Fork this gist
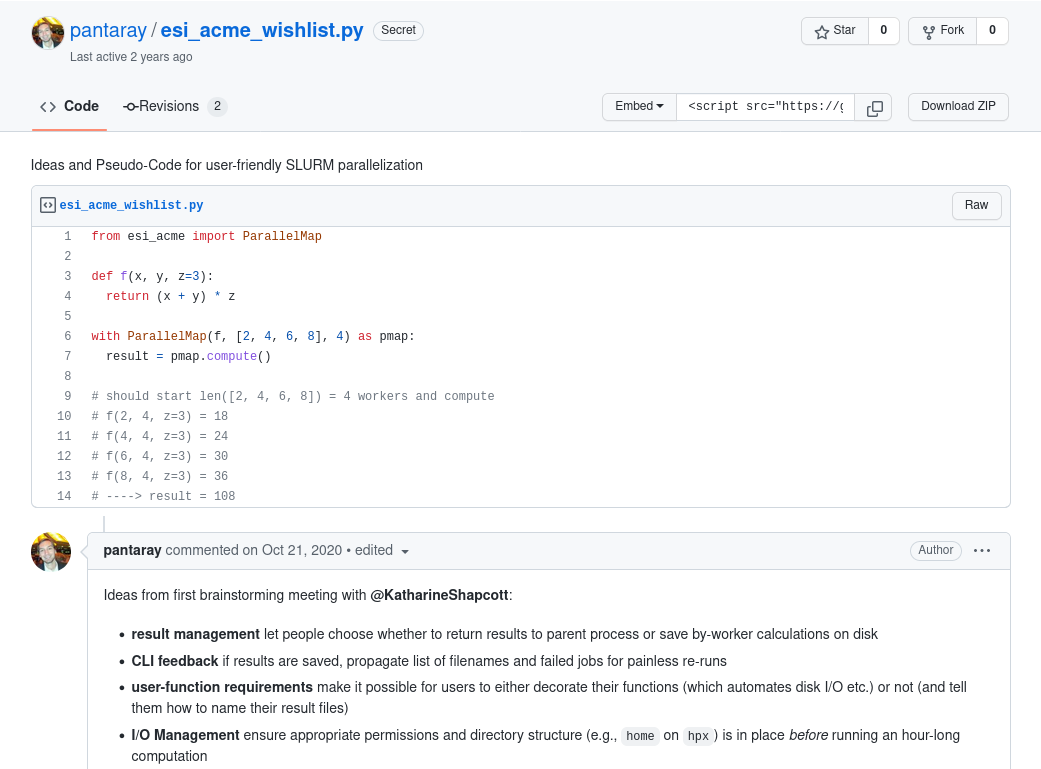Image resolution: width=1041 pixels, height=769 pixels. click(x=942, y=31)
